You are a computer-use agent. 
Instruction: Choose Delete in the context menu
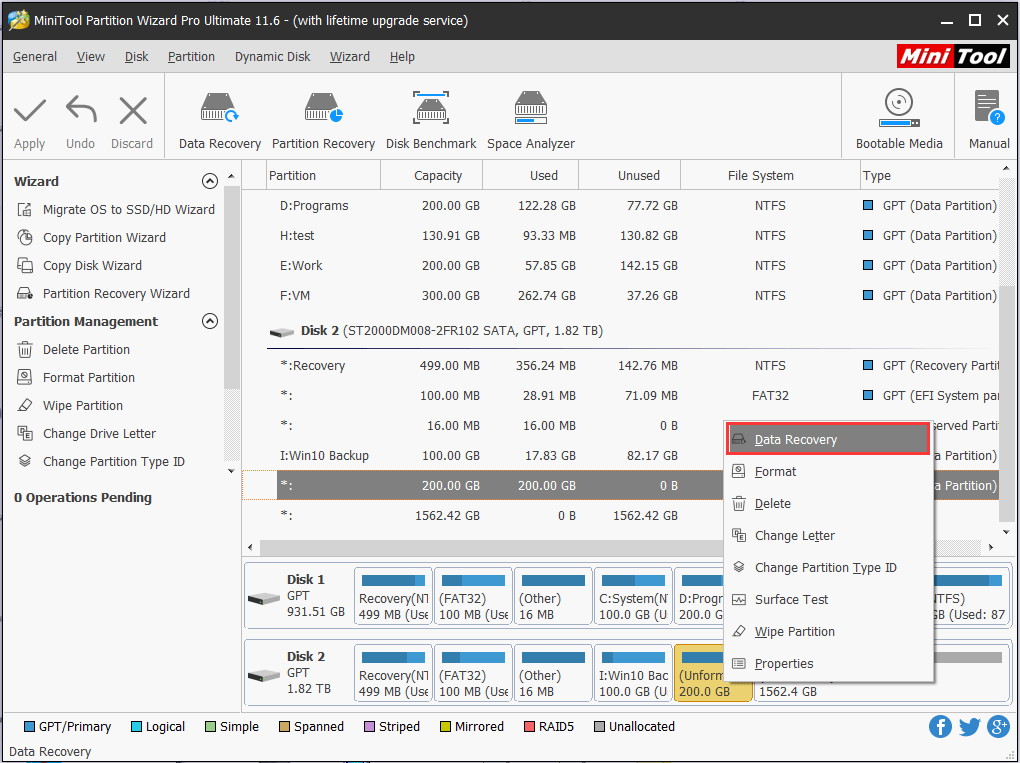[x=828, y=503]
